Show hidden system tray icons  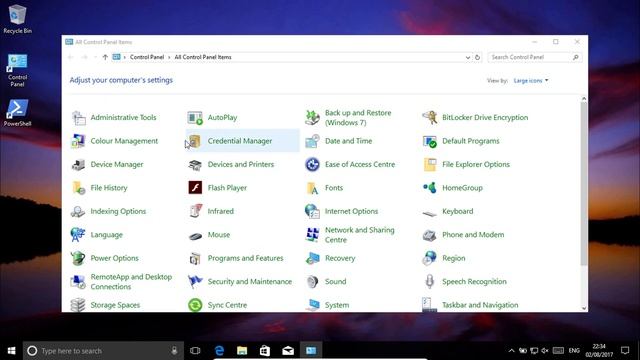tap(511, 351)
